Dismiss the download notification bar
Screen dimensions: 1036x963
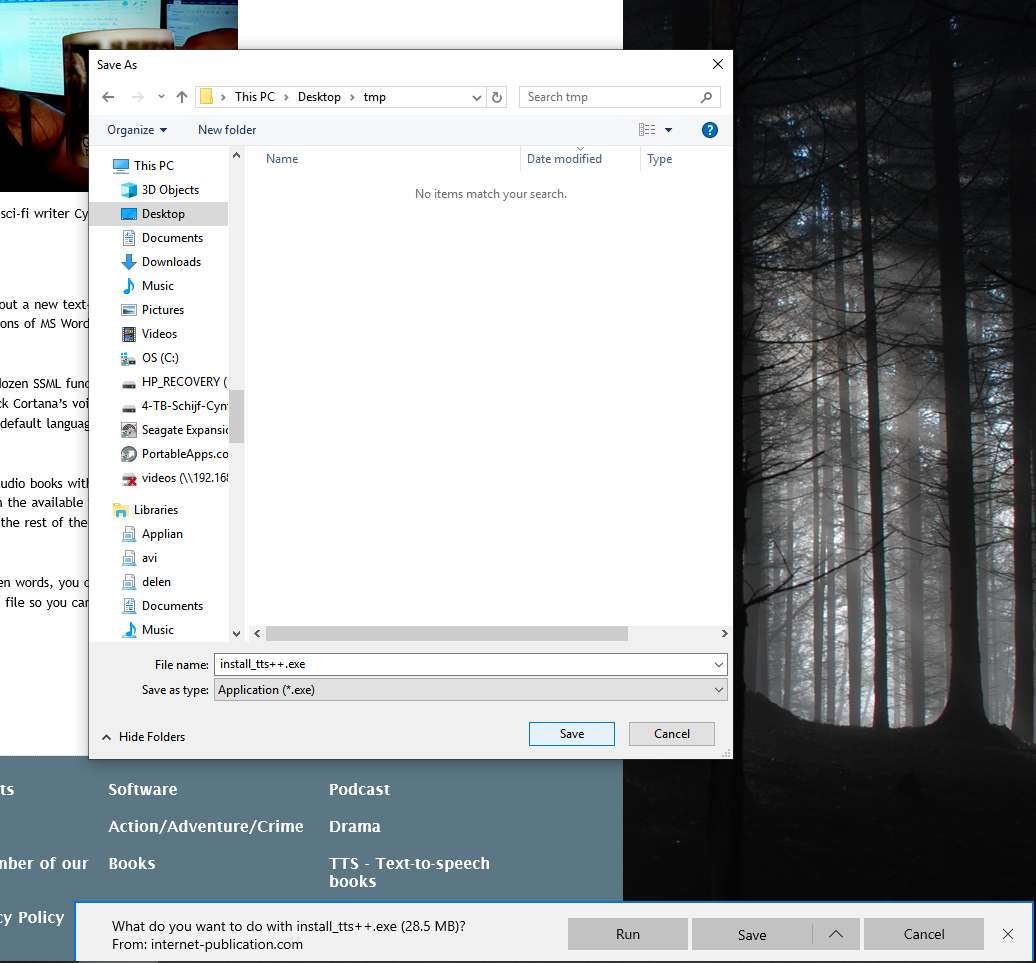(1008, 934)
